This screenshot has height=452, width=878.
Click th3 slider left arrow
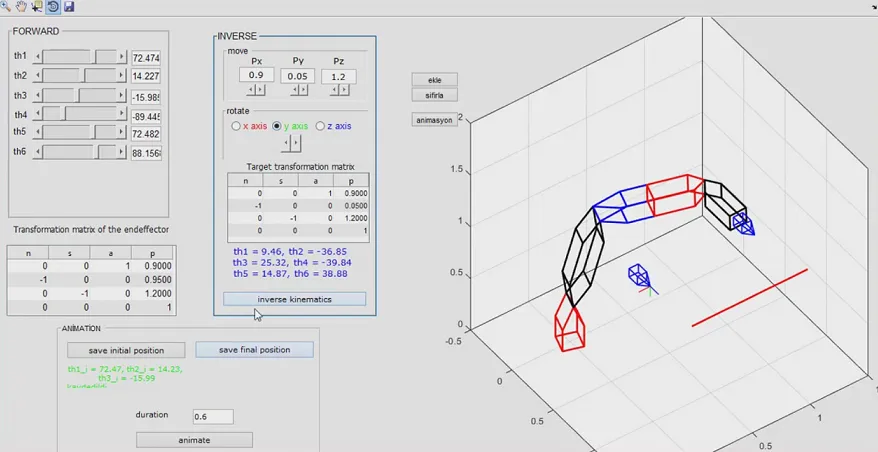click(38, 95)
